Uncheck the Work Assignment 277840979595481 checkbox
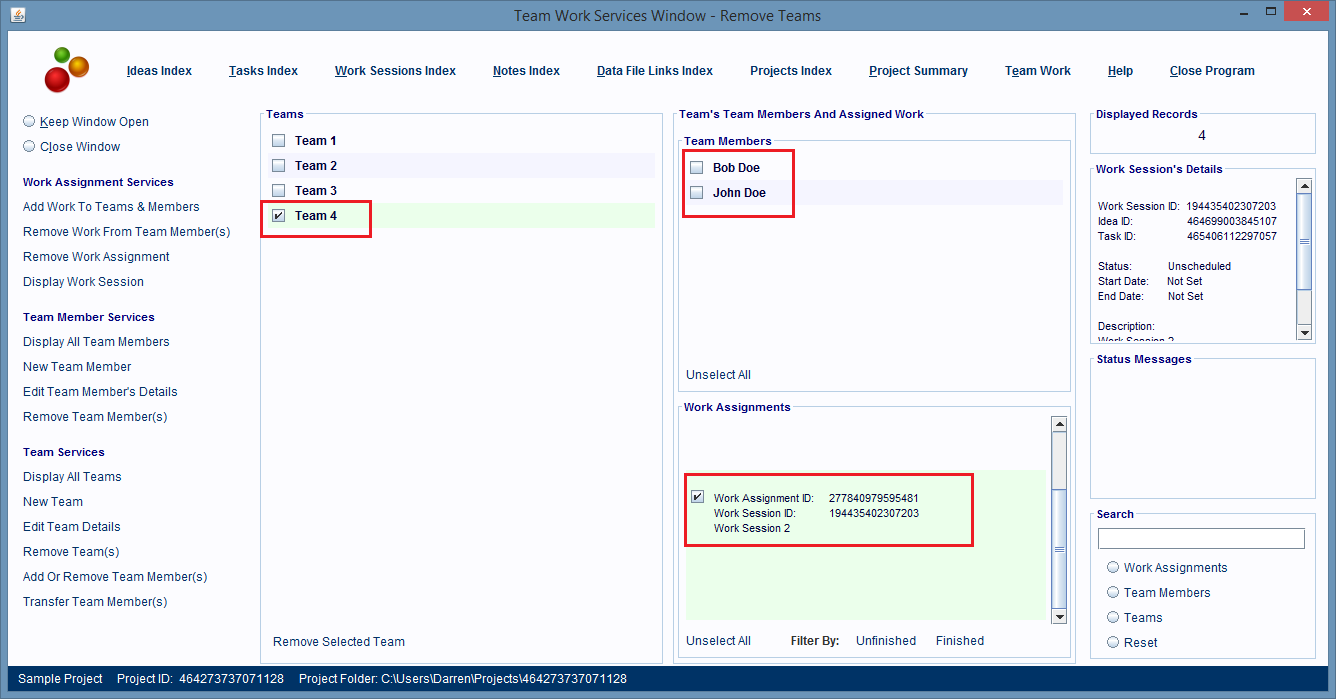The image size is (1336, 699). pos(697,497)
